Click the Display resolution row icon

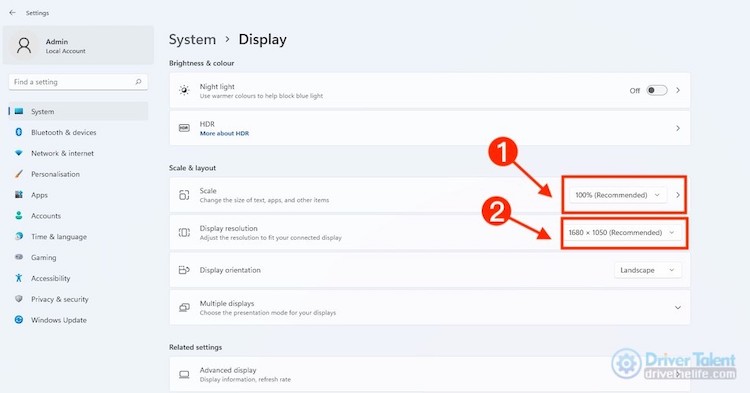click(184, 232)
